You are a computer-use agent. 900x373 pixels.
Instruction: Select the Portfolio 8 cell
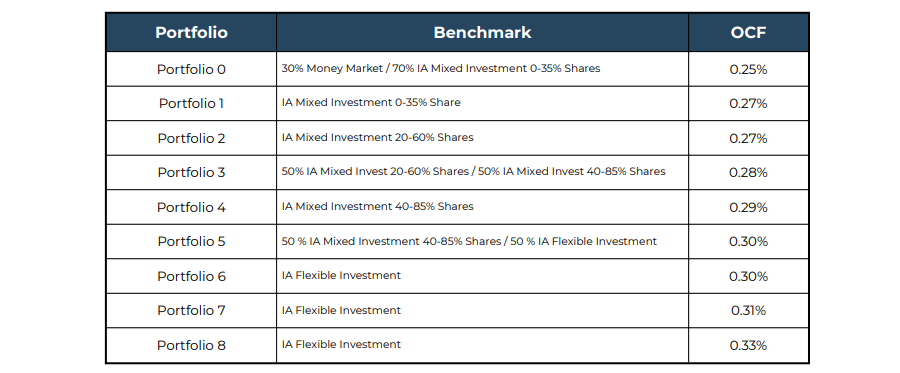tap(191, 345)
